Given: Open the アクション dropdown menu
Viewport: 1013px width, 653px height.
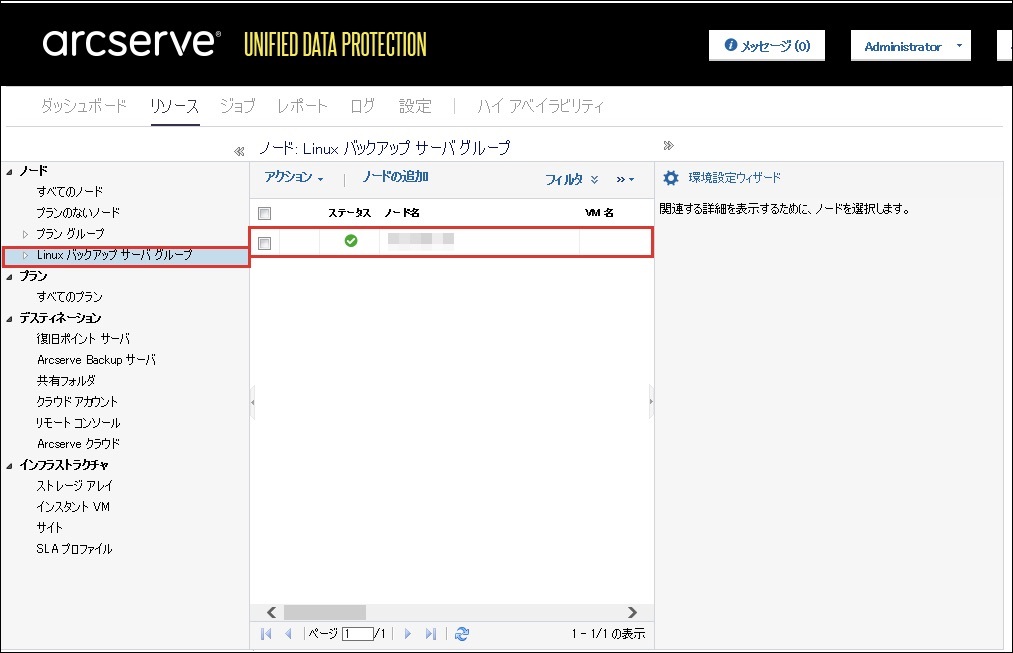Looking at the screenshot, I should point(293,177).
